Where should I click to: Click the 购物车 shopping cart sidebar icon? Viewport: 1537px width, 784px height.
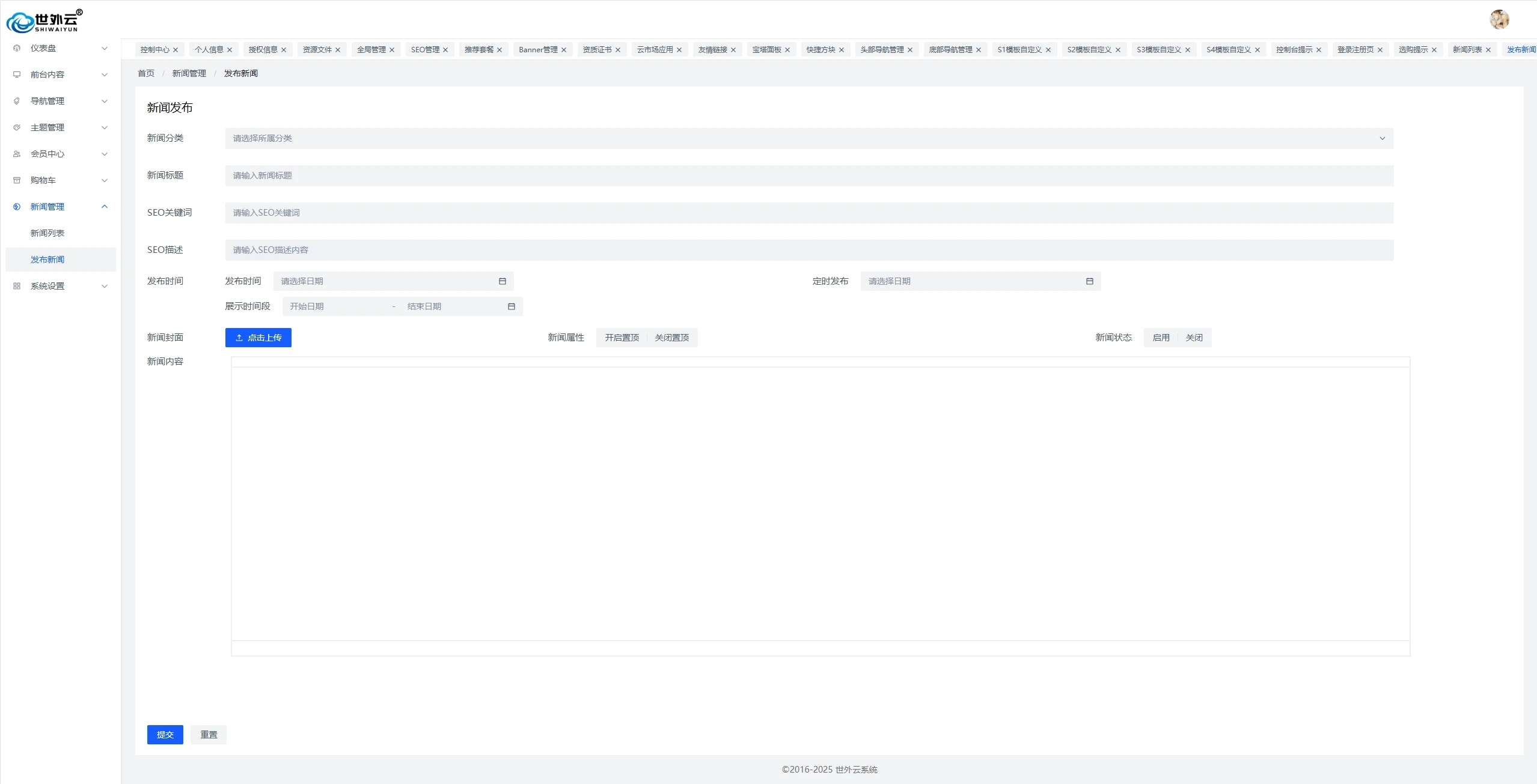click(x=17, y=180)
